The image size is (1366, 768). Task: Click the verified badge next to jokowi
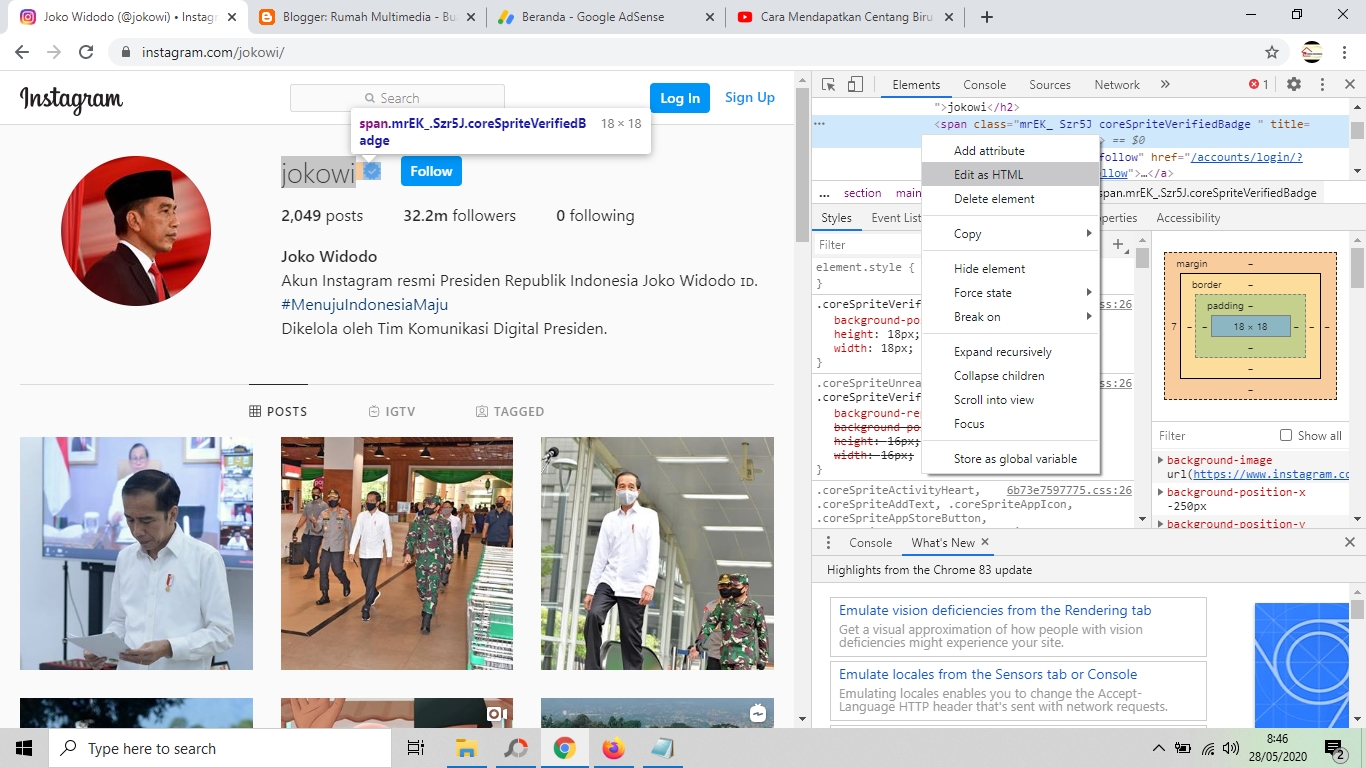372,172
